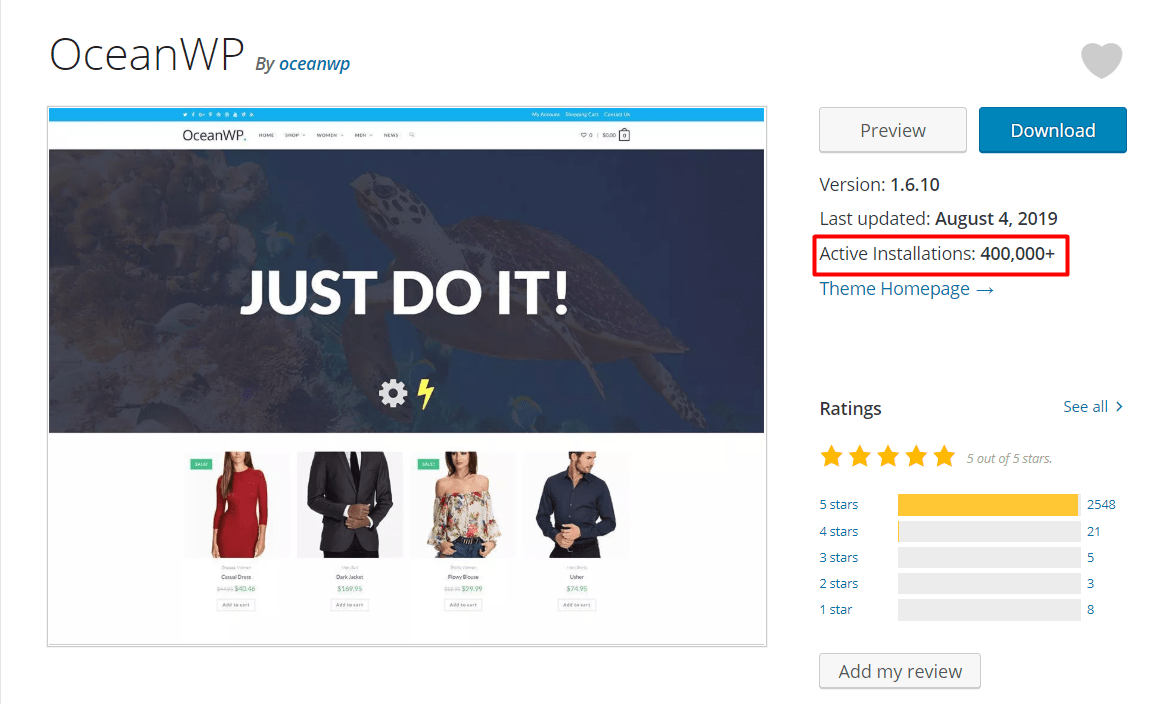Open the 3 stars reviews link
This screenshot has height=704, width=1162.
[839, 557]
